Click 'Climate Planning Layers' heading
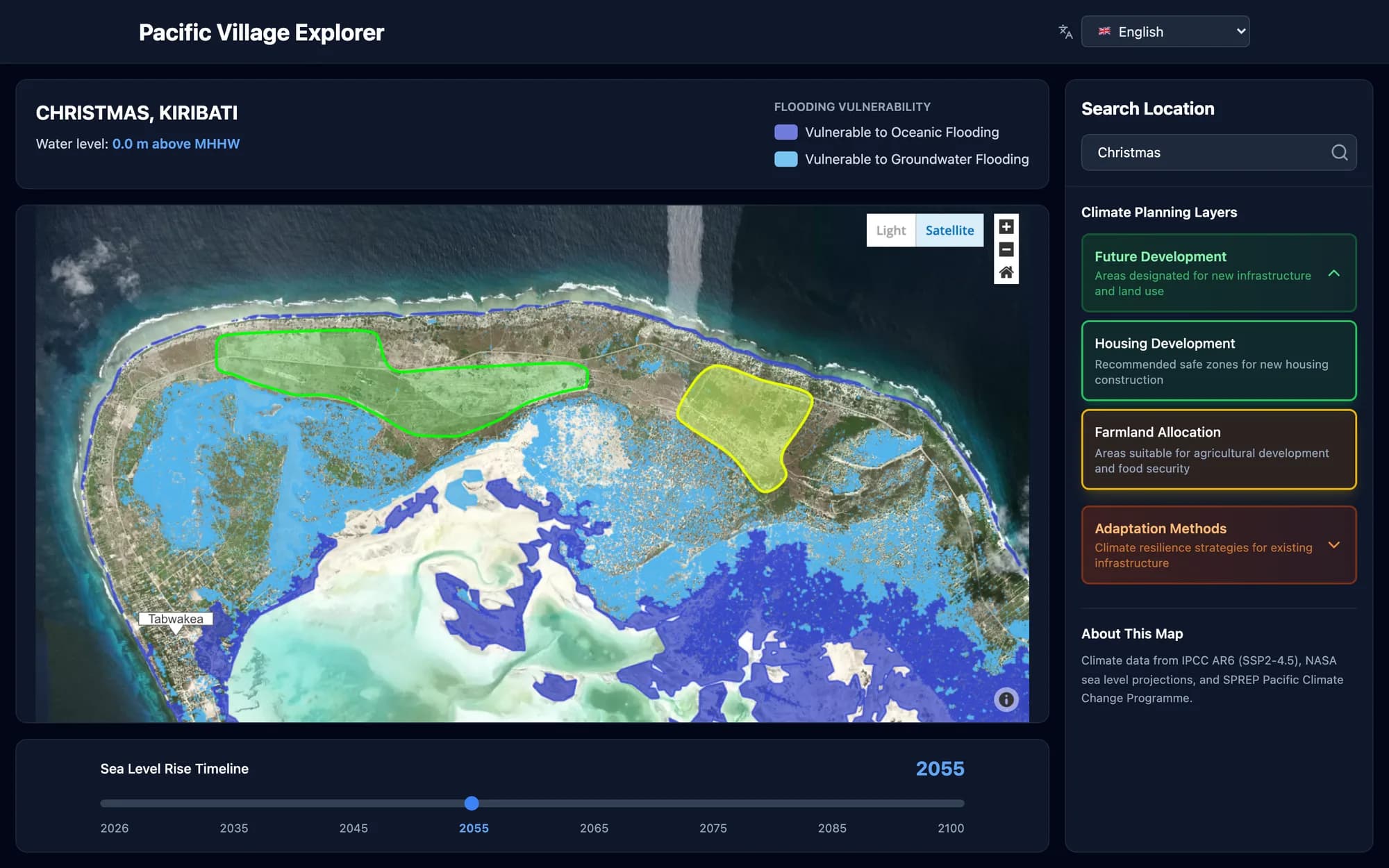The width and height of the screenshot is (1389, 868). pos(1158,212)
